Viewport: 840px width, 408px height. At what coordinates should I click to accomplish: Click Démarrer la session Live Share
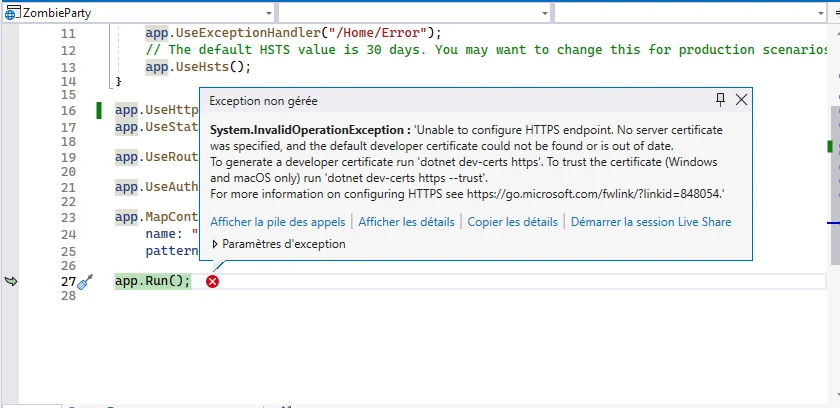(651, 222)
